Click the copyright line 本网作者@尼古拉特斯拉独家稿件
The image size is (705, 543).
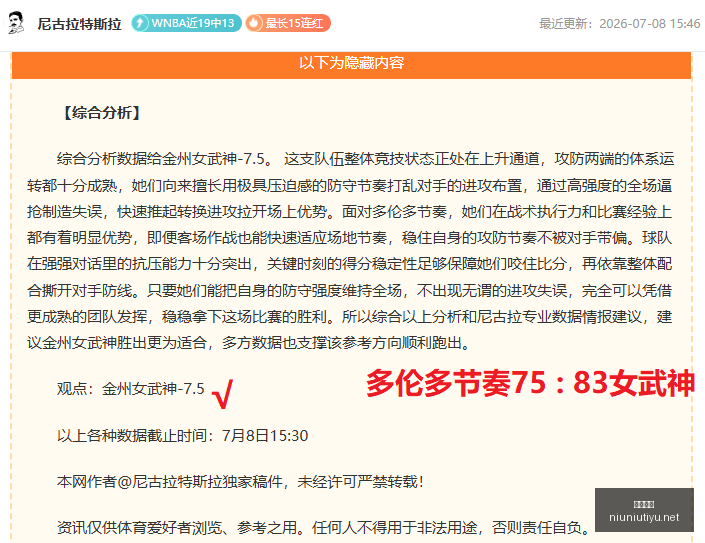click(x=240, y=482)
